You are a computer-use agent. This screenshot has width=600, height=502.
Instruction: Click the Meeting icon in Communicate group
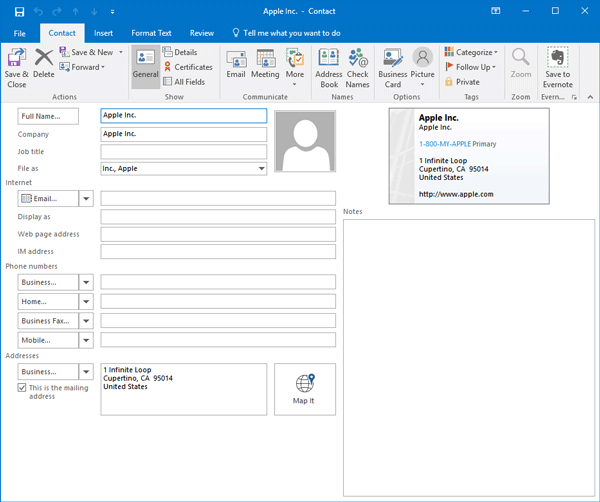tap(265, 64)
